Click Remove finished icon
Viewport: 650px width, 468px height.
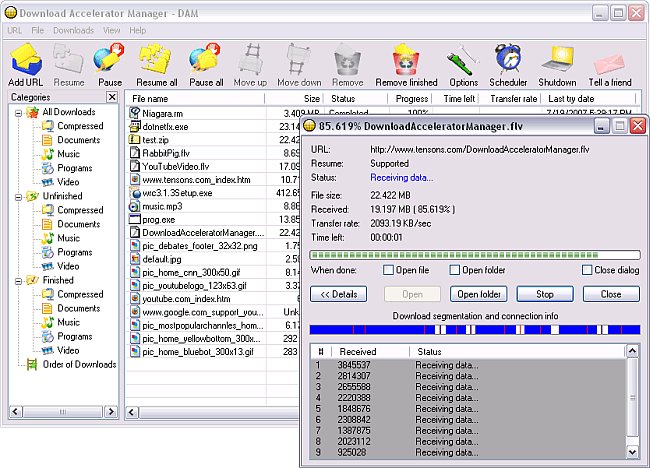point(405,62)
